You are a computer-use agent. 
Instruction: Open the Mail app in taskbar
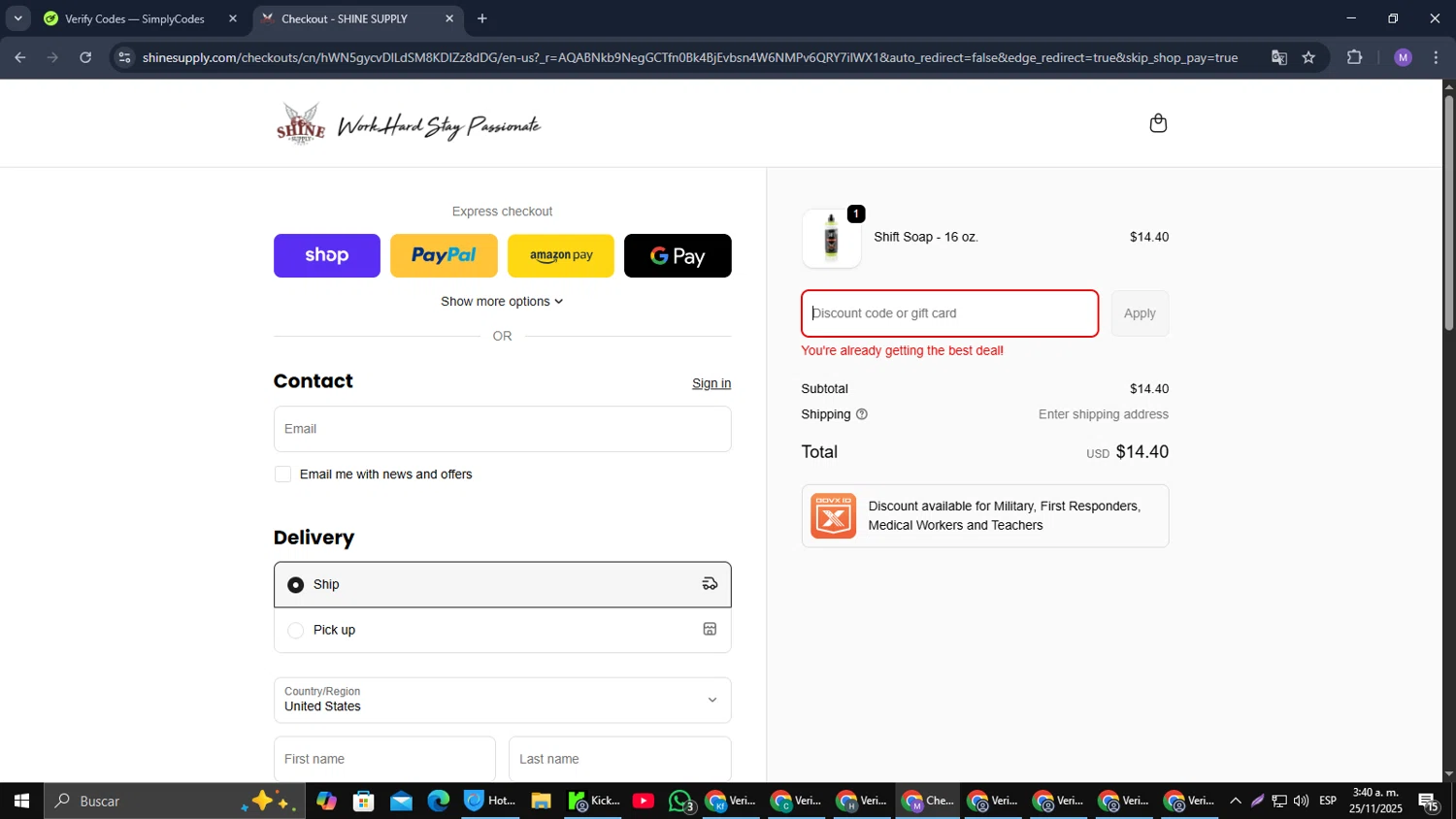pos(401,801)
